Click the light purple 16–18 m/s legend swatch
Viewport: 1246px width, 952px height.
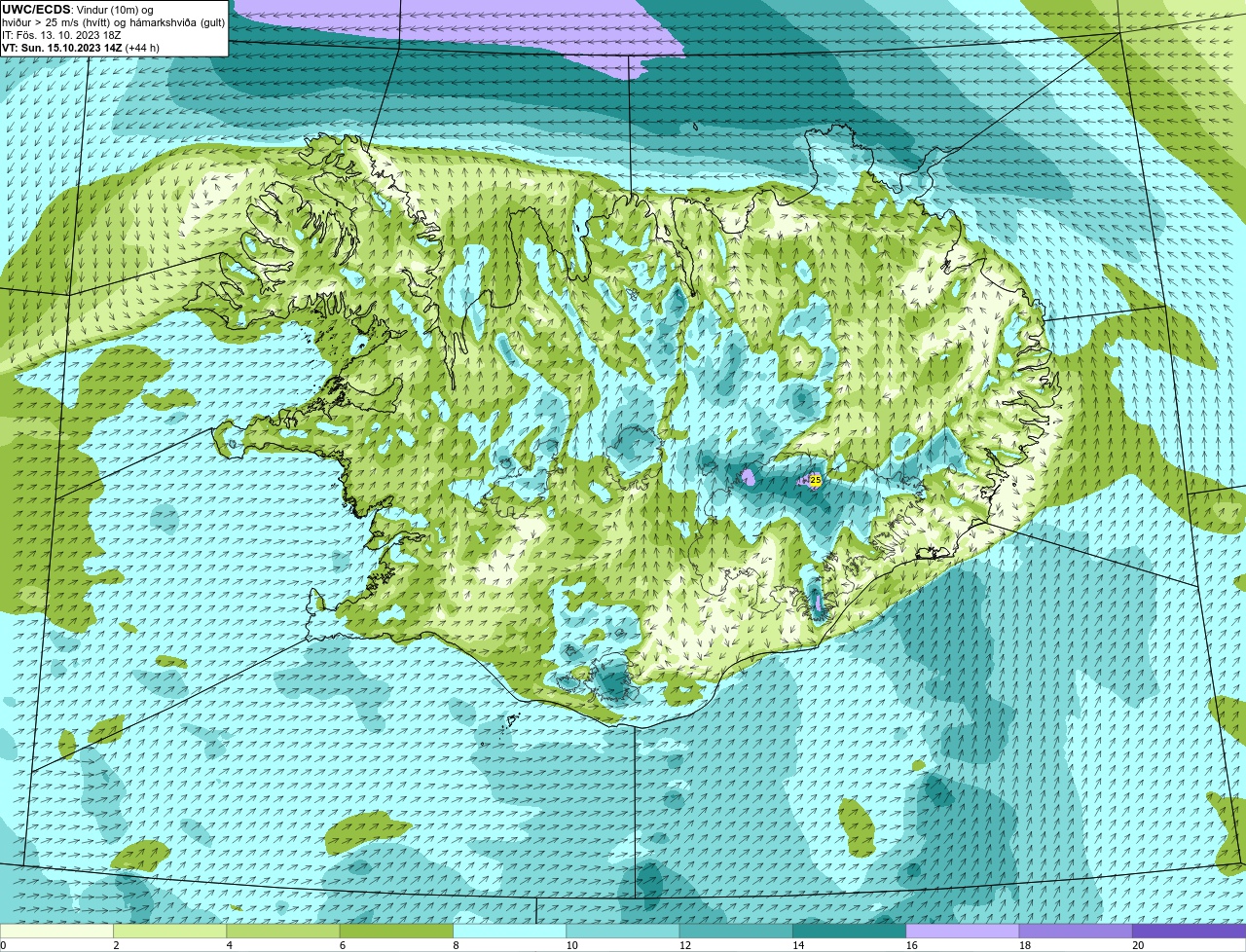click(963, 931)
